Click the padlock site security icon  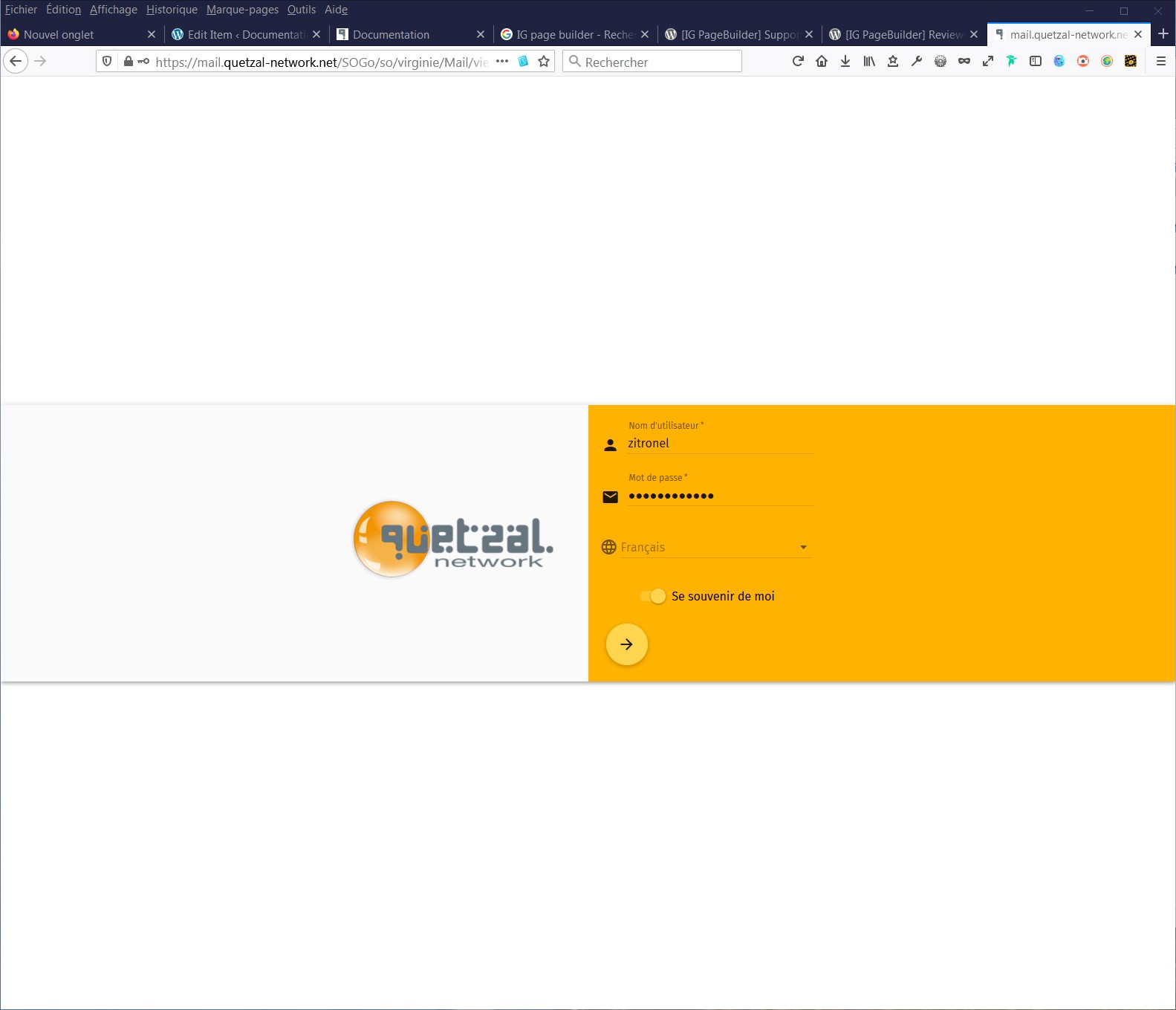click(129, 62)
